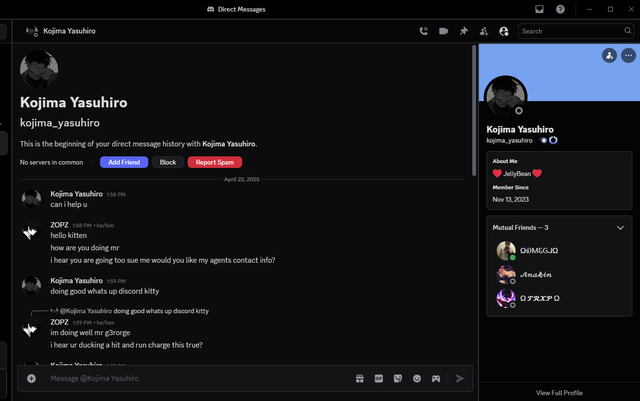Open the emoji picker
Viewport: 640px width, 401px height.
coord(417,379)
